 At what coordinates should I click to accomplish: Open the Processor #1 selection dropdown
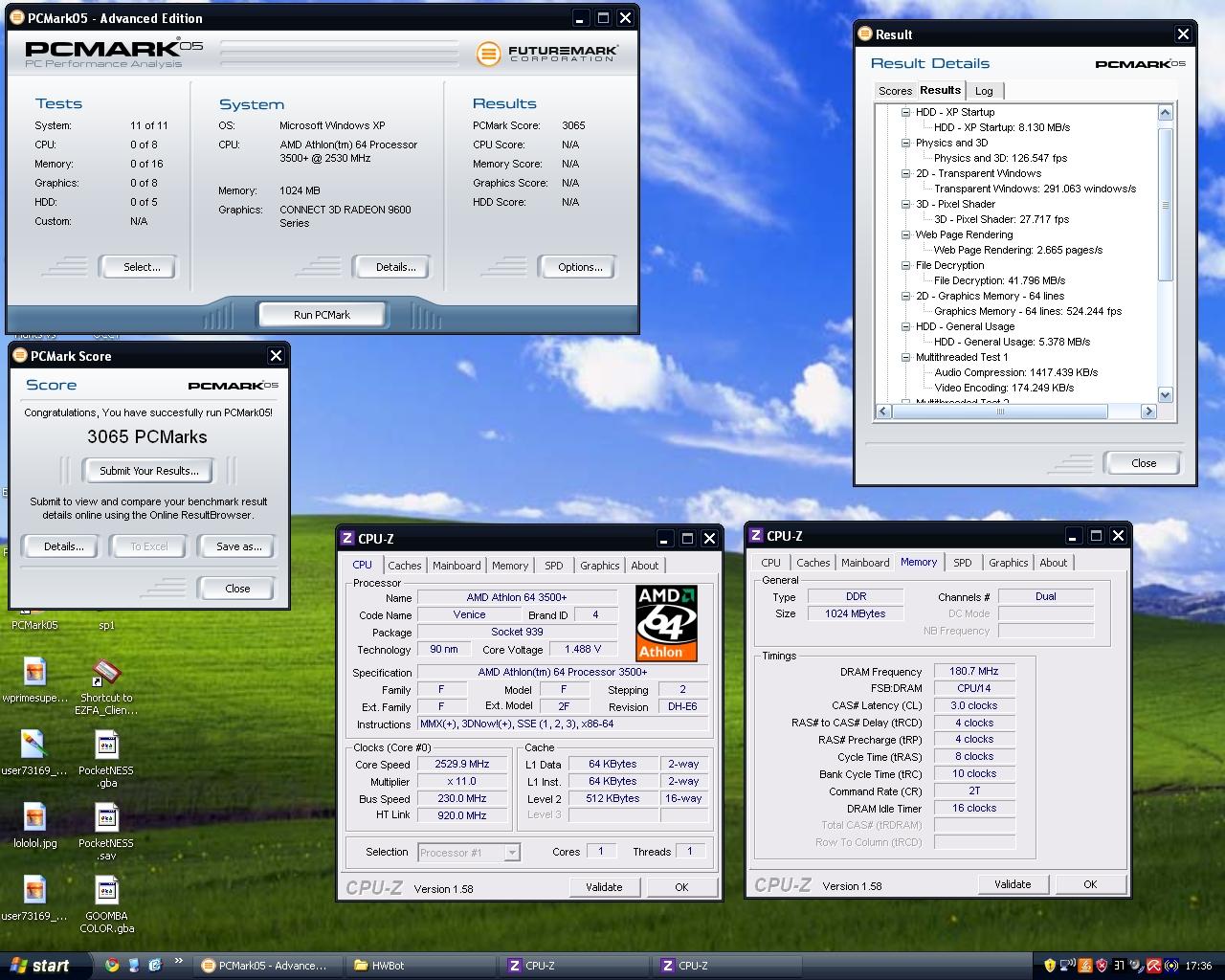(x=512, y=853)
